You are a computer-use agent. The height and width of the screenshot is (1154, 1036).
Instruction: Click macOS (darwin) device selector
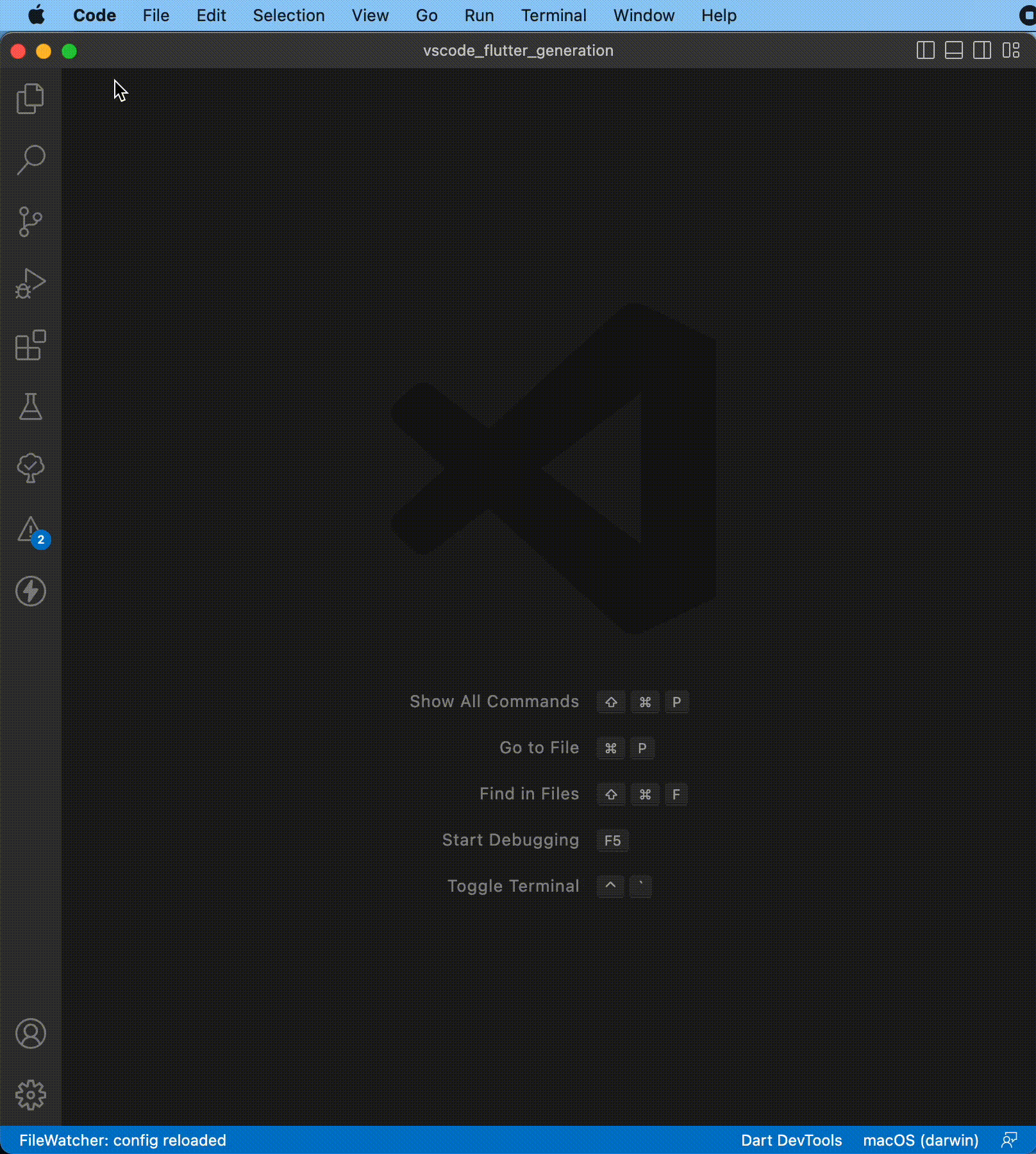[921, 1140]
